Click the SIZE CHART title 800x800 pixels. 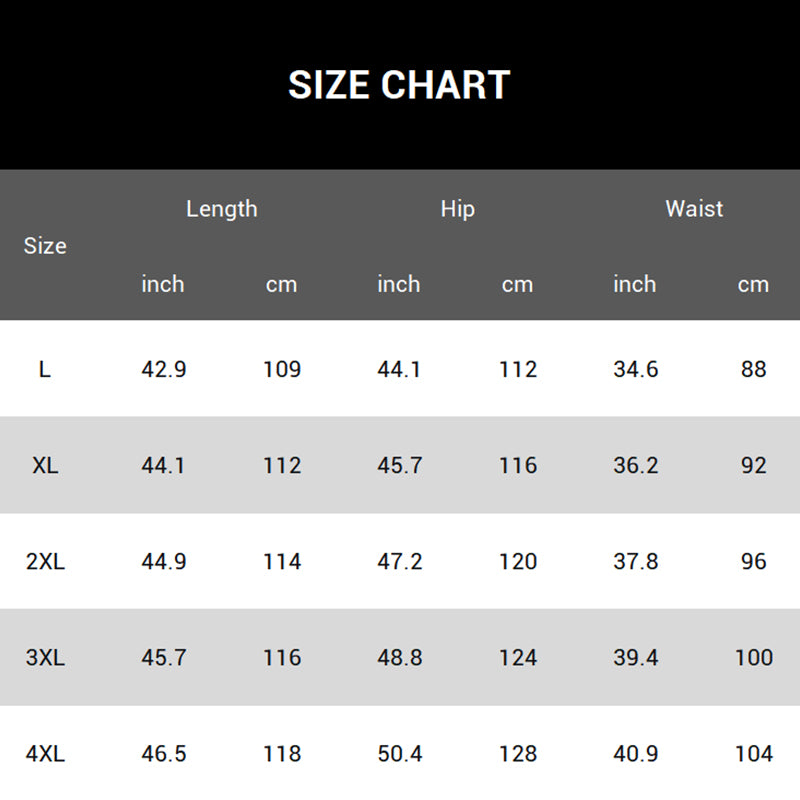[x=399, y=85]
